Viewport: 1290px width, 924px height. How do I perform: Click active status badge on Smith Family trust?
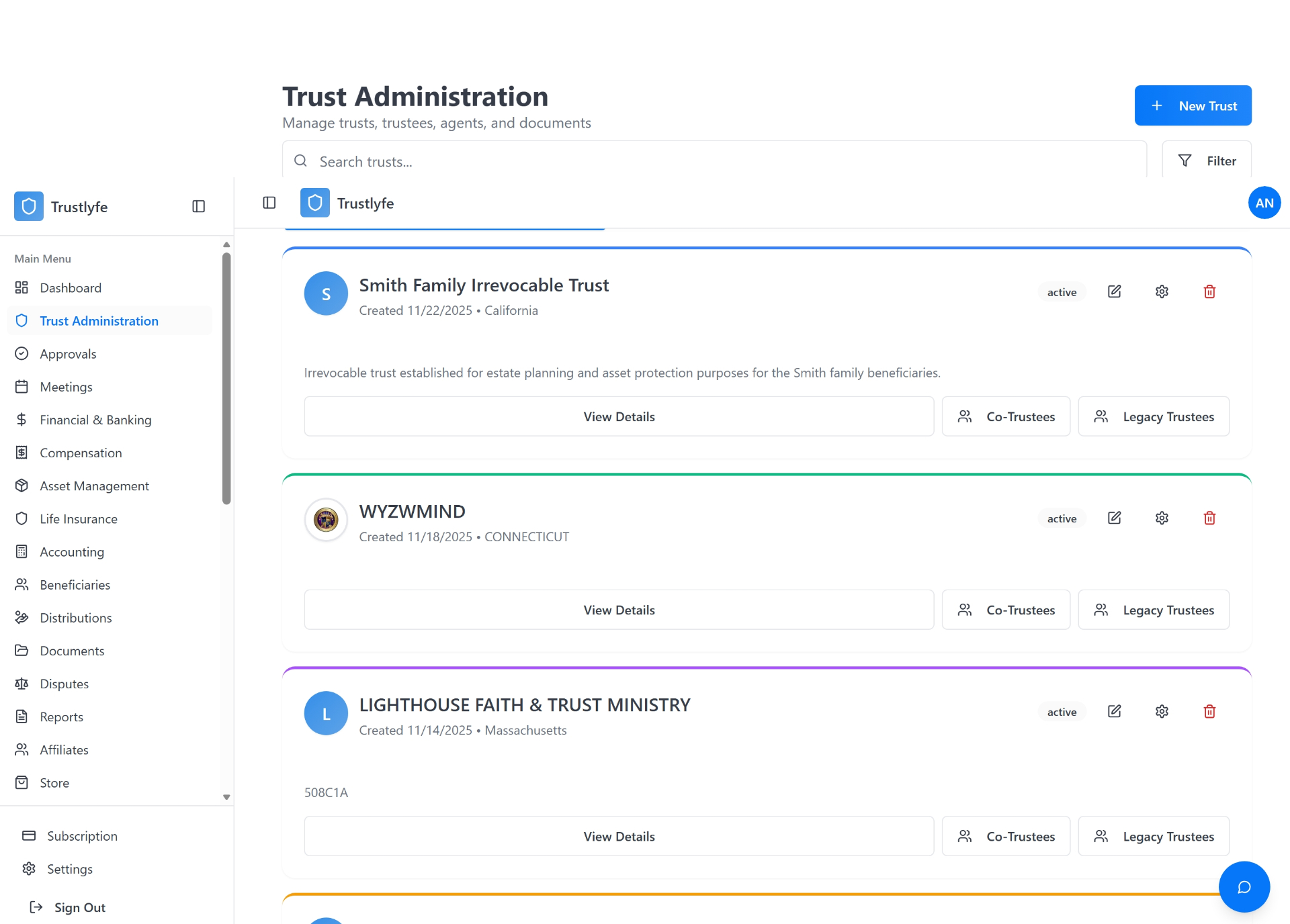pos(1062,292)
